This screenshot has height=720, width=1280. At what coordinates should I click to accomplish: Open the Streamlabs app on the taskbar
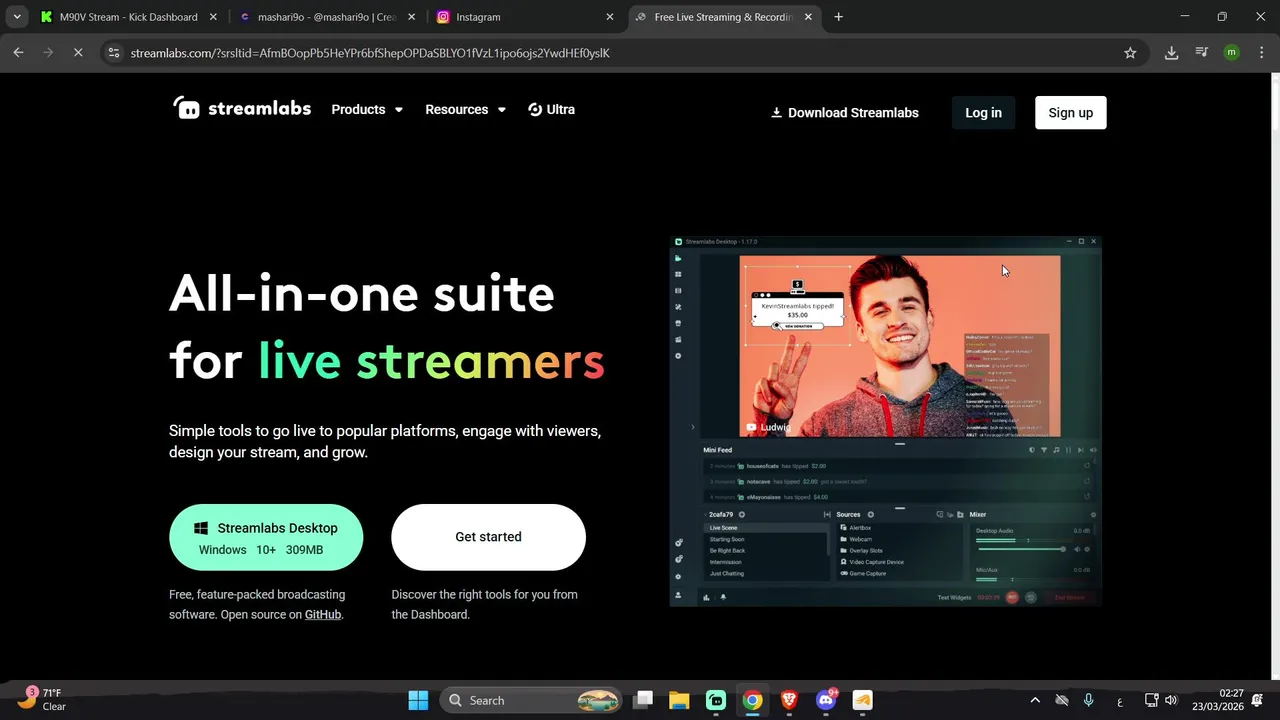716,700
